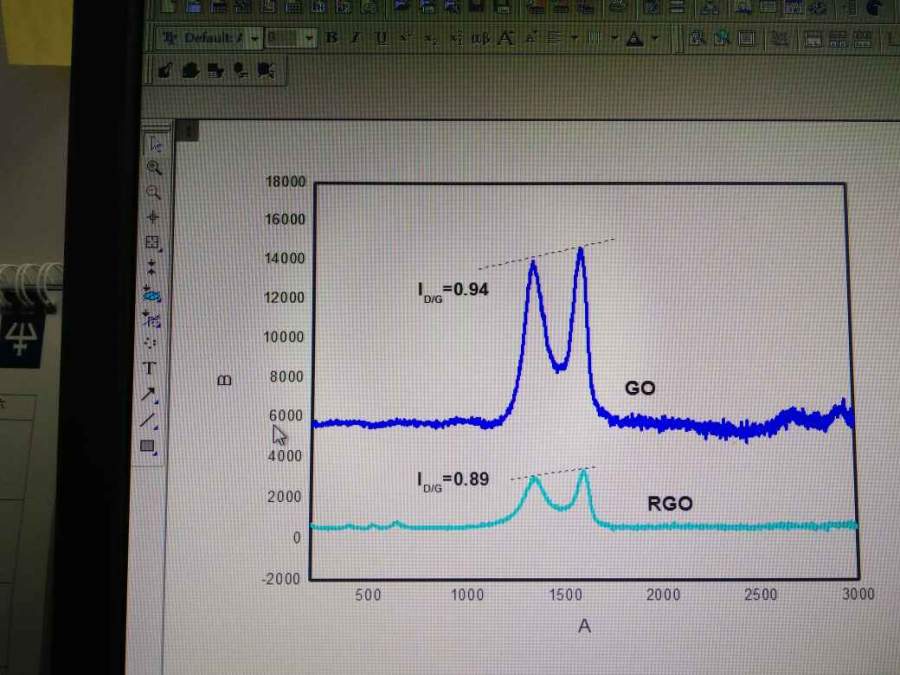
Task: Toggle Italic text formatting
Action: (x=356, y=38)
